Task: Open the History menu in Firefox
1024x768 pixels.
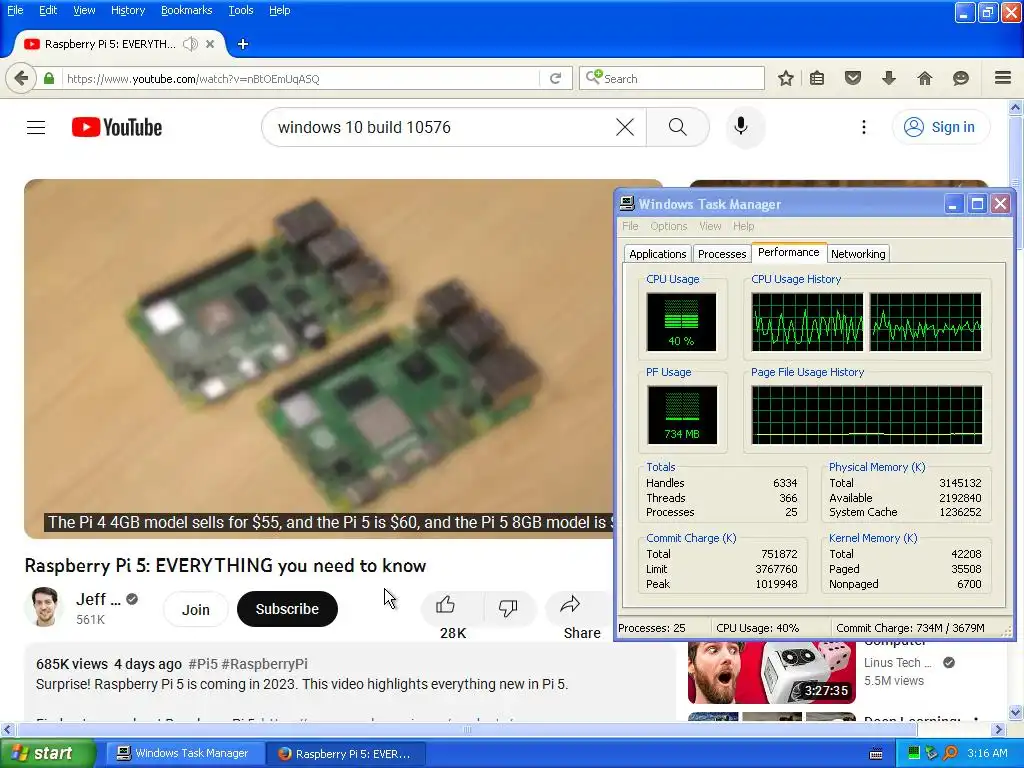Action: tap(128, 10)
